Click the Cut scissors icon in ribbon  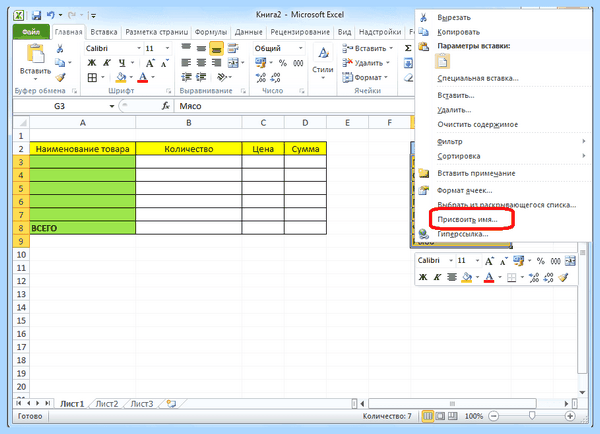(60, 49)
